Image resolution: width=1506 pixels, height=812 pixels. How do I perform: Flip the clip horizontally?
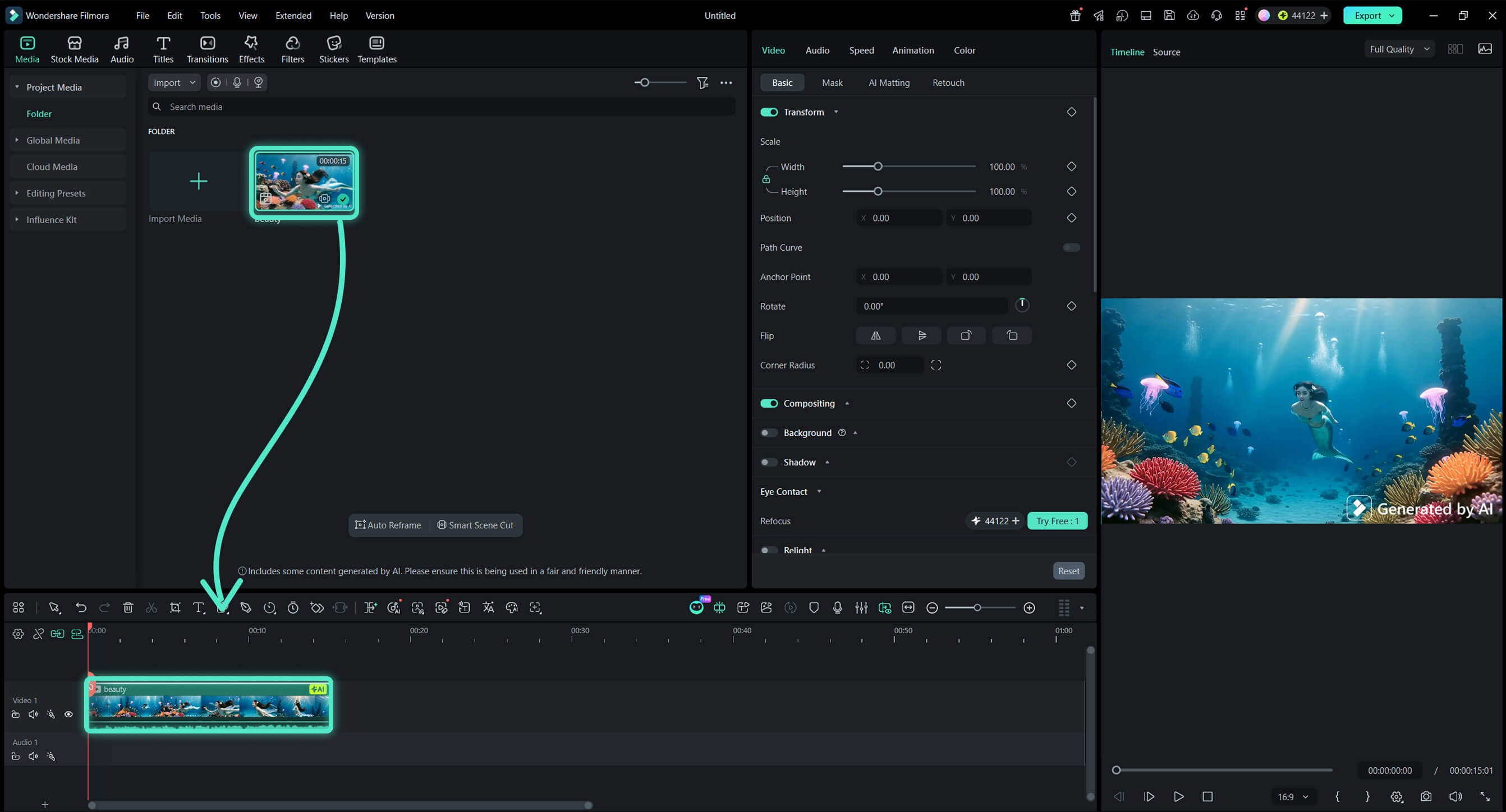pyautogui.click(x=876, y=335)
